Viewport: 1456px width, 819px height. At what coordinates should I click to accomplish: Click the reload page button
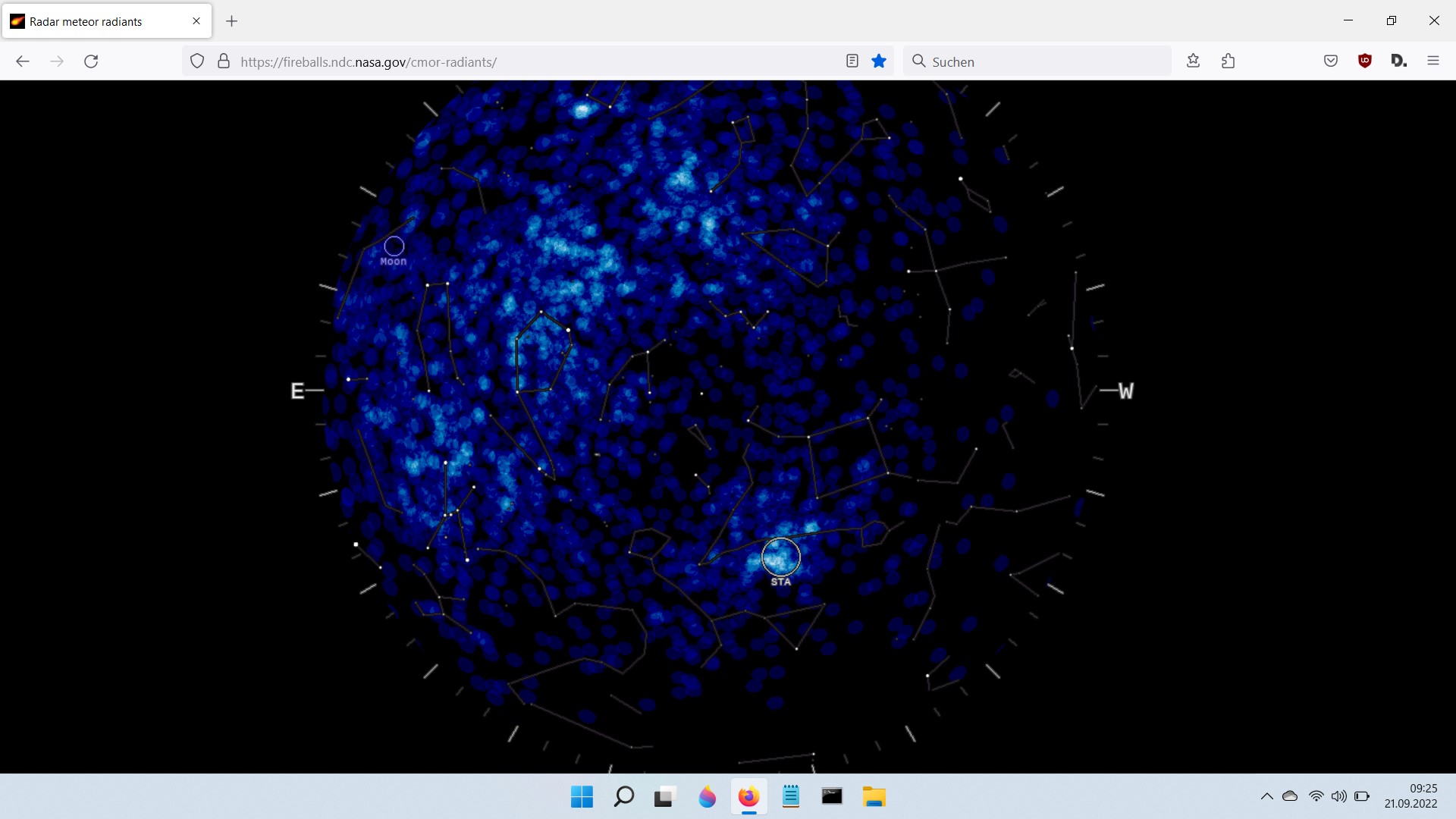[91, 61]
